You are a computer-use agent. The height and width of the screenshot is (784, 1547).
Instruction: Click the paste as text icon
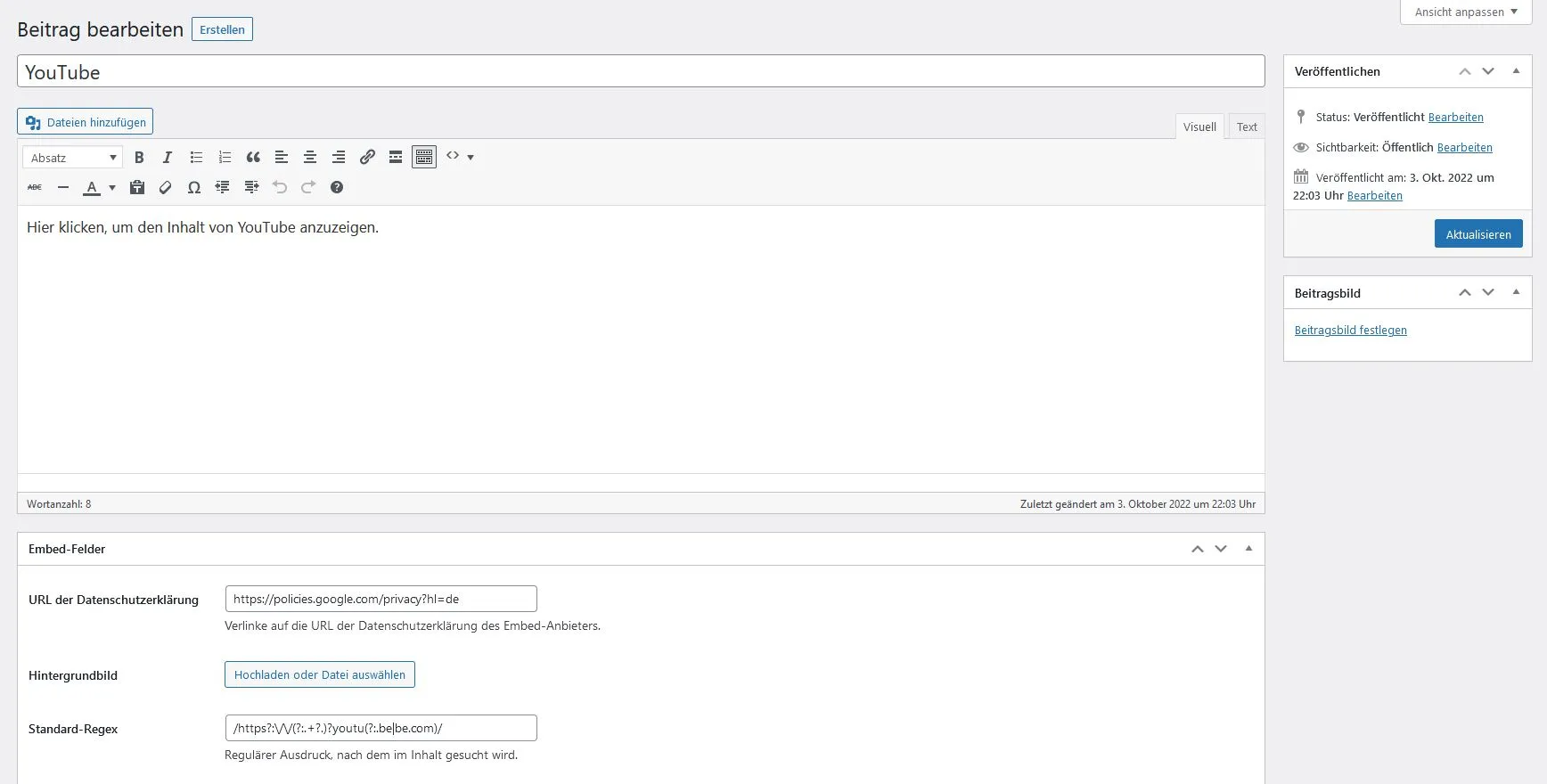tap(137, 187)
